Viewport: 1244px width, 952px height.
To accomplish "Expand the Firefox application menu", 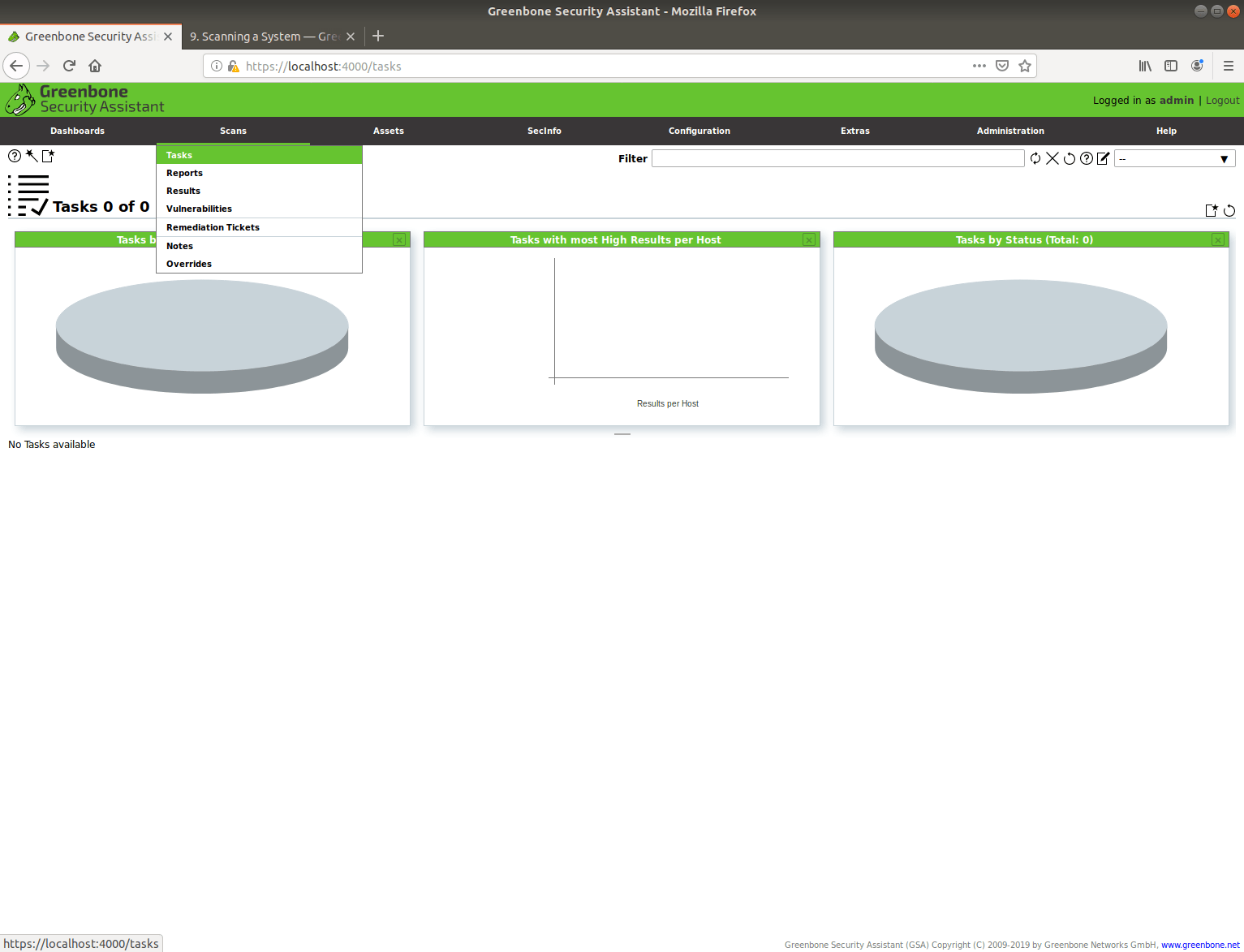I will [x=1228, y=66].
